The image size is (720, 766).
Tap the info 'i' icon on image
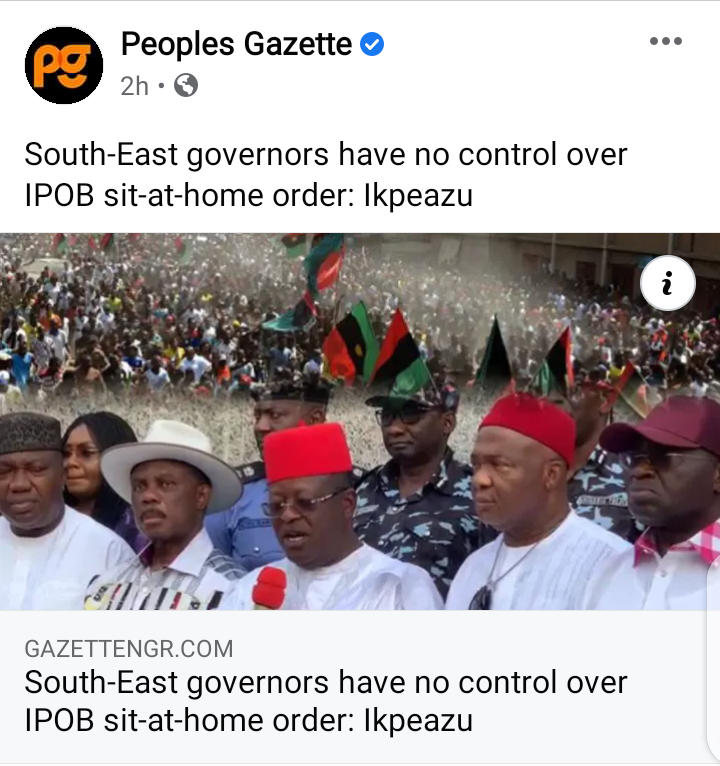coord(668,283)
